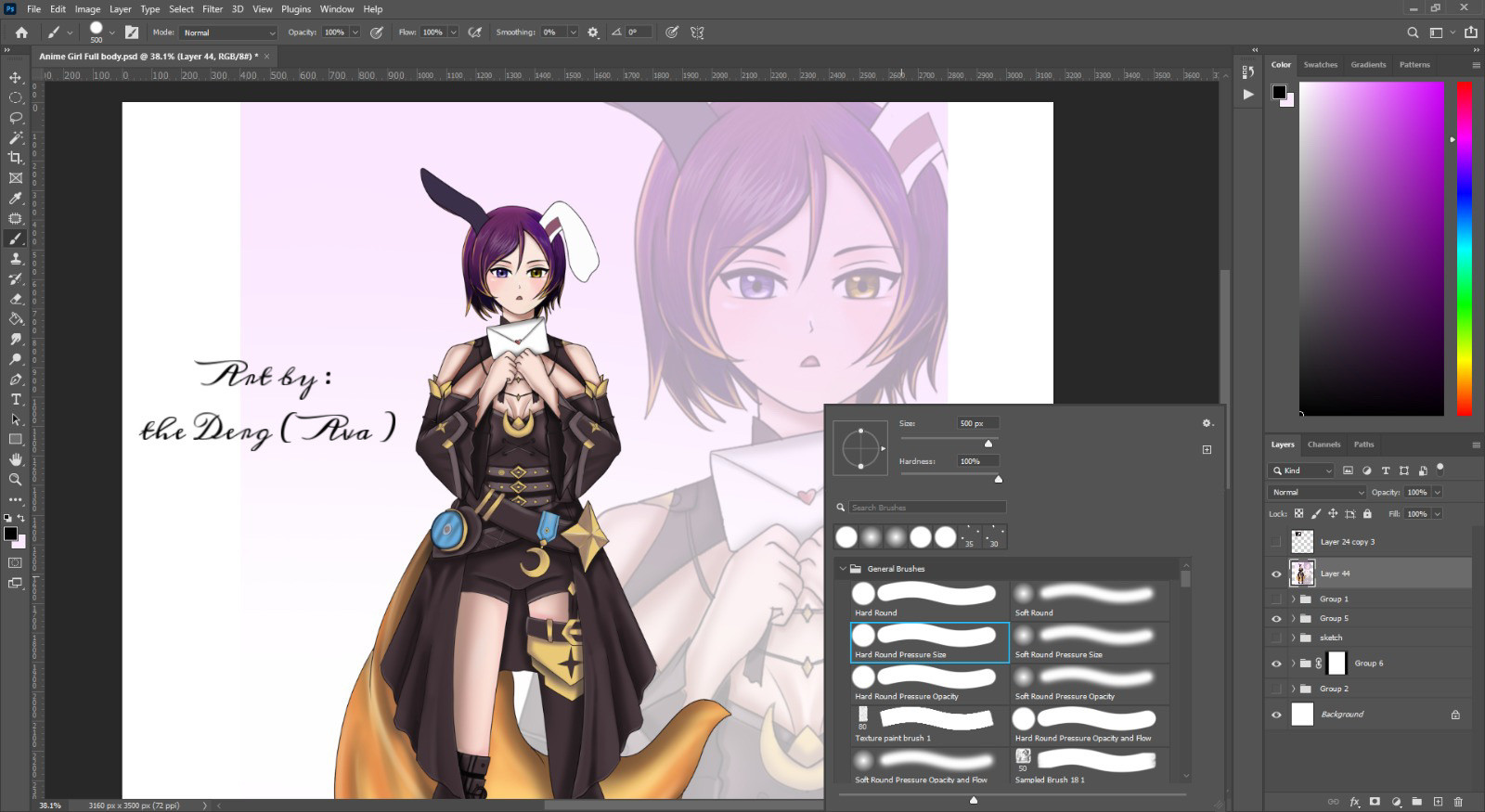Viewport: 1485px width, 812px height.
Task: Expand Group 5 folder
Action: pos(1293,618)
